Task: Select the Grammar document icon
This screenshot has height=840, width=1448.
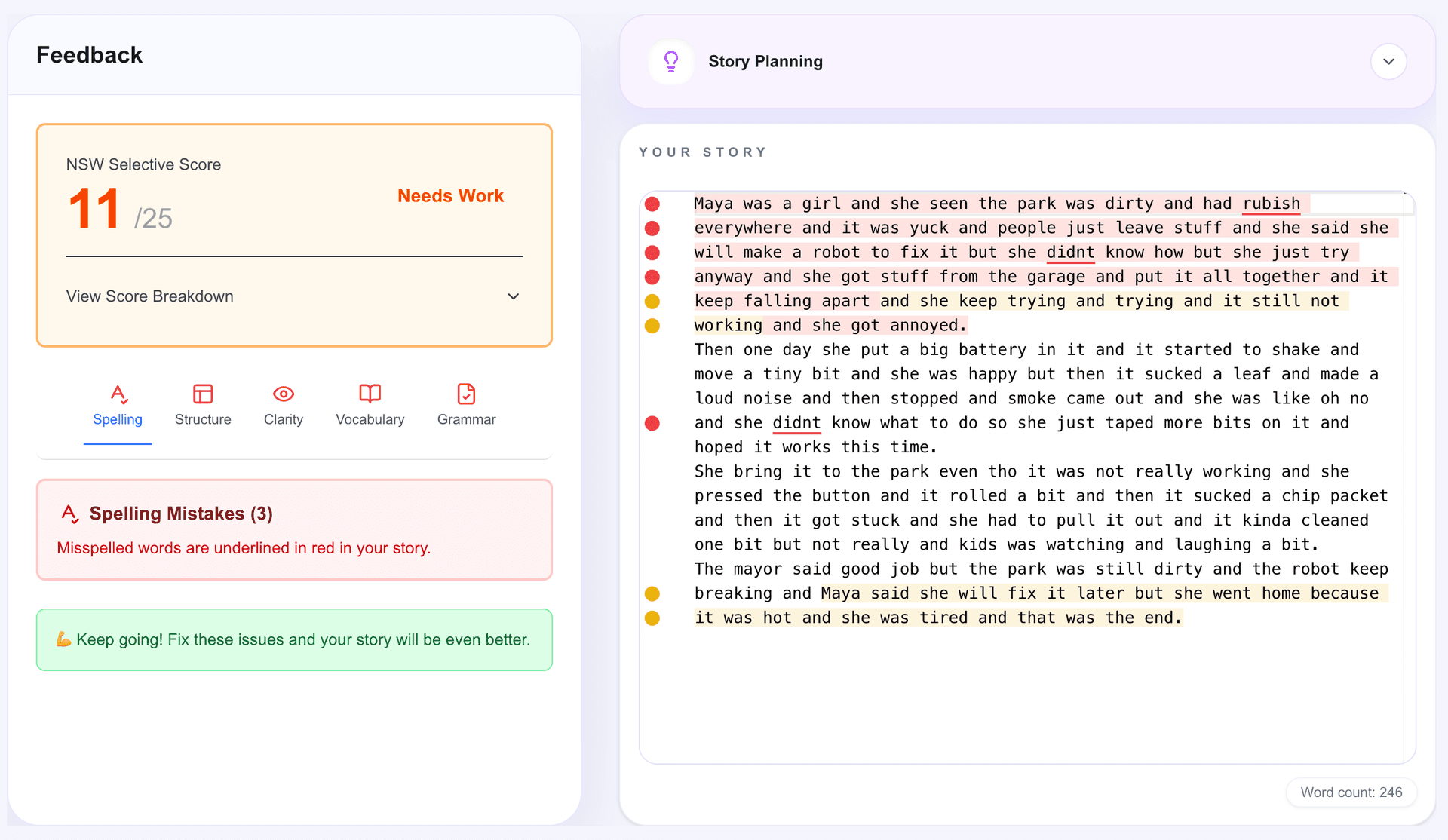Action: point(466,394)
